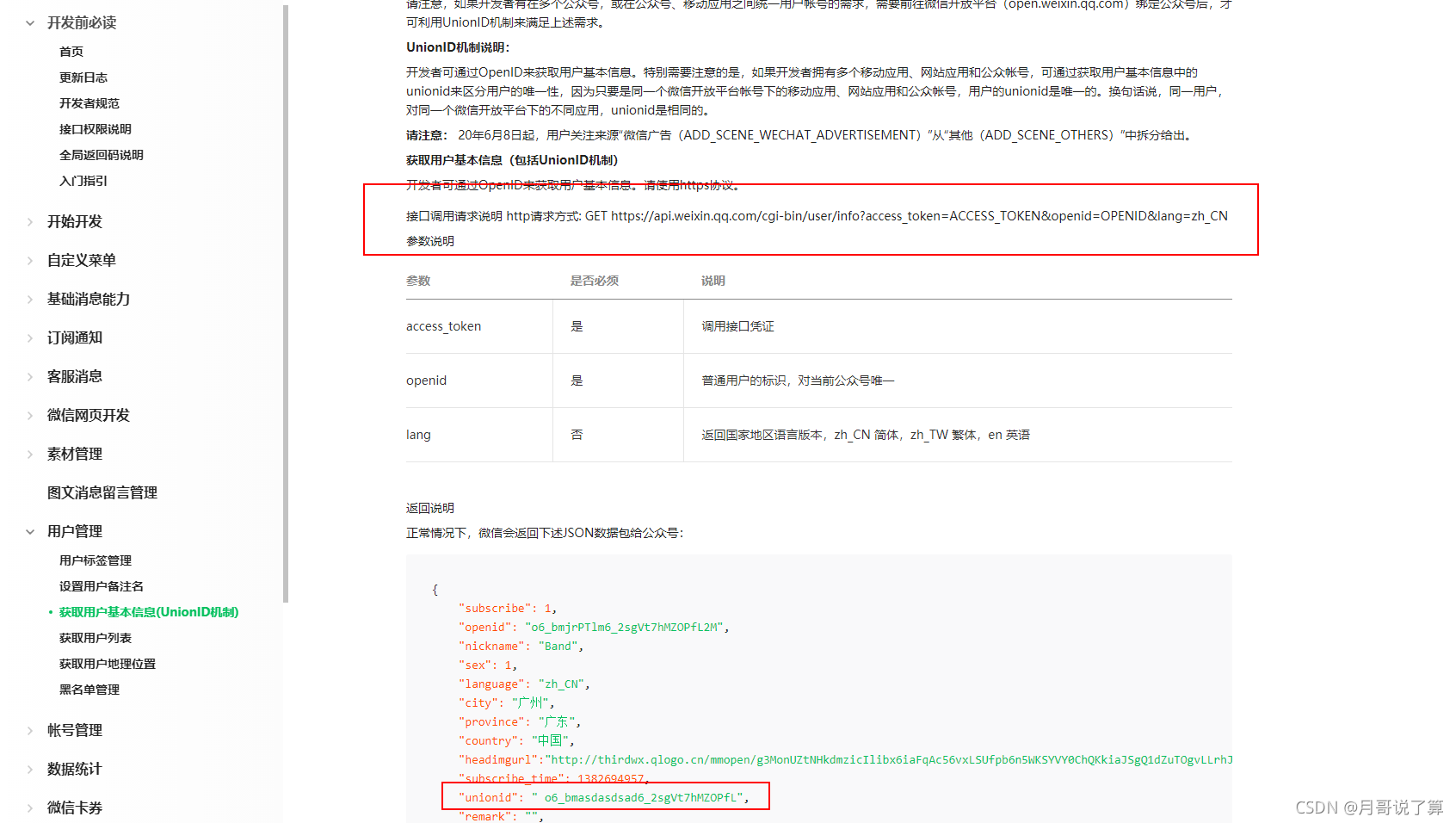
Task: Open the 用户标签管理 page
Action: click(x=95, y=560)
